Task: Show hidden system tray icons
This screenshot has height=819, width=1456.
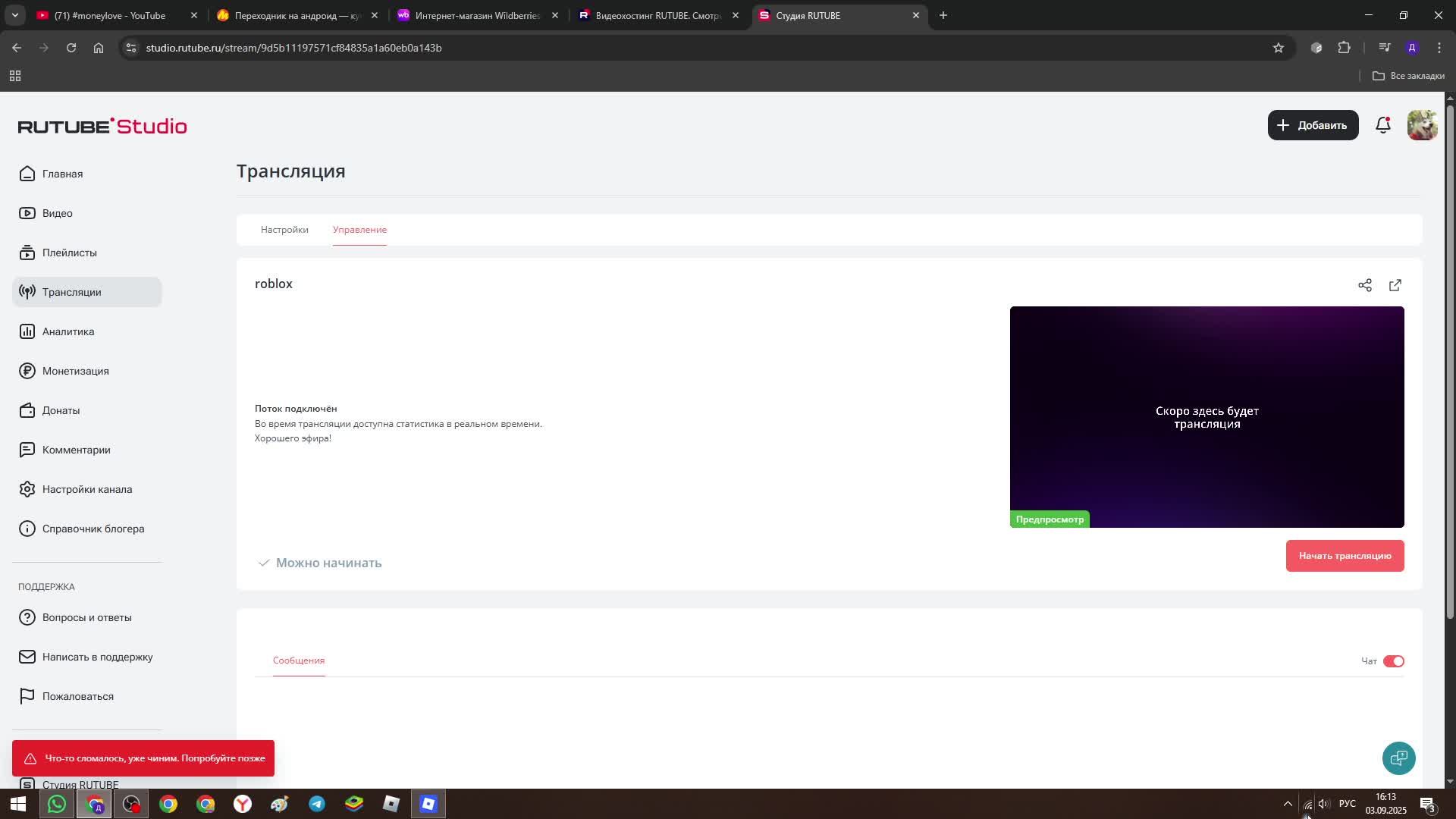Action: (1288, 804)
